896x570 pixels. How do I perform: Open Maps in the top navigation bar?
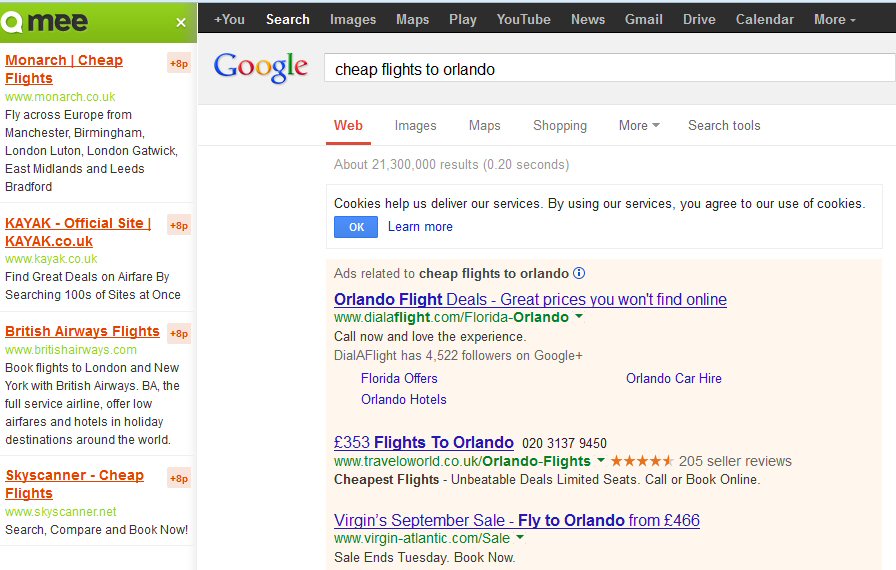pos(413,19)
